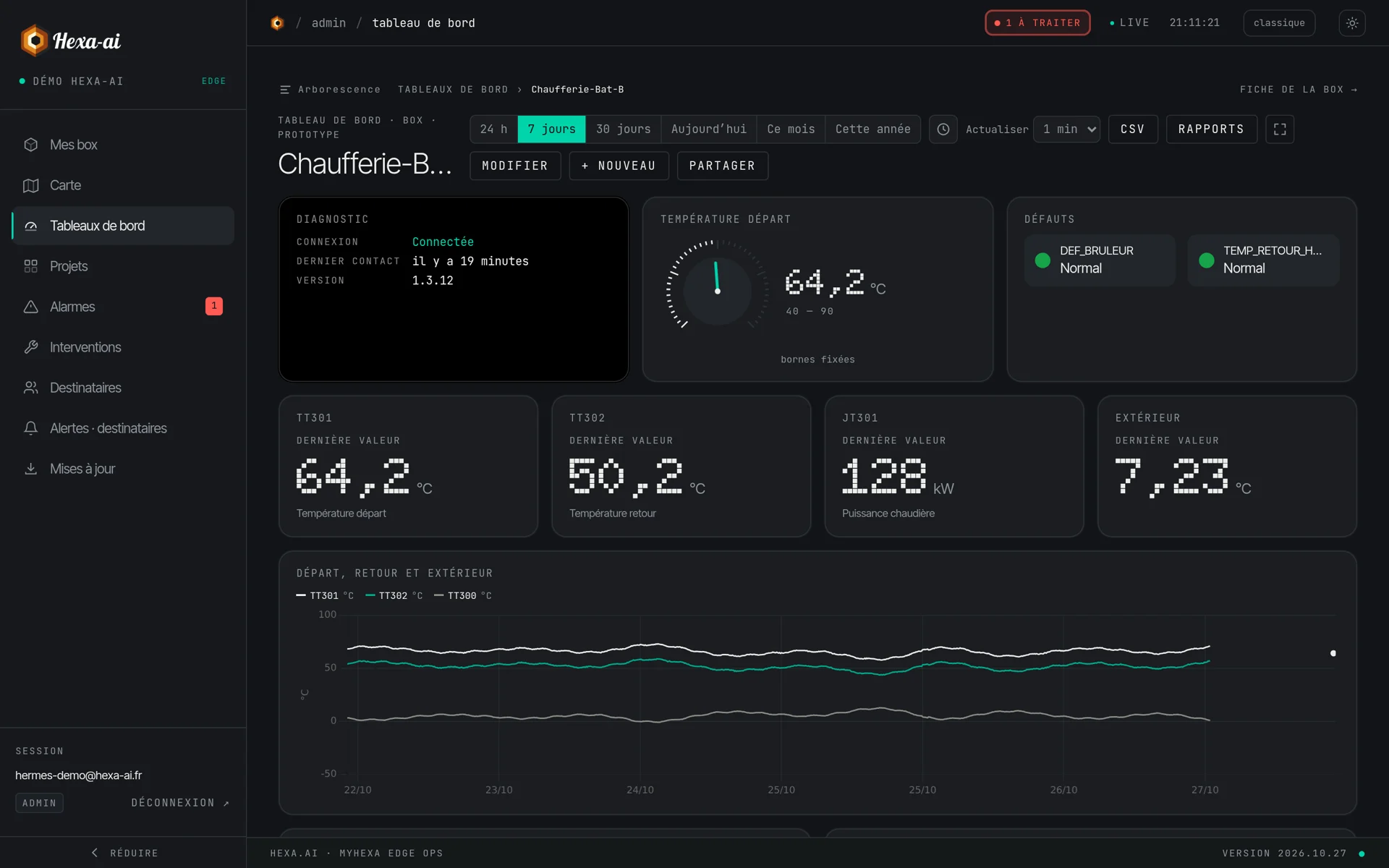Viewport: 1389px width, 868px height.
Task: Click the ADMIN role badge
Action: [x=39, y=803]
